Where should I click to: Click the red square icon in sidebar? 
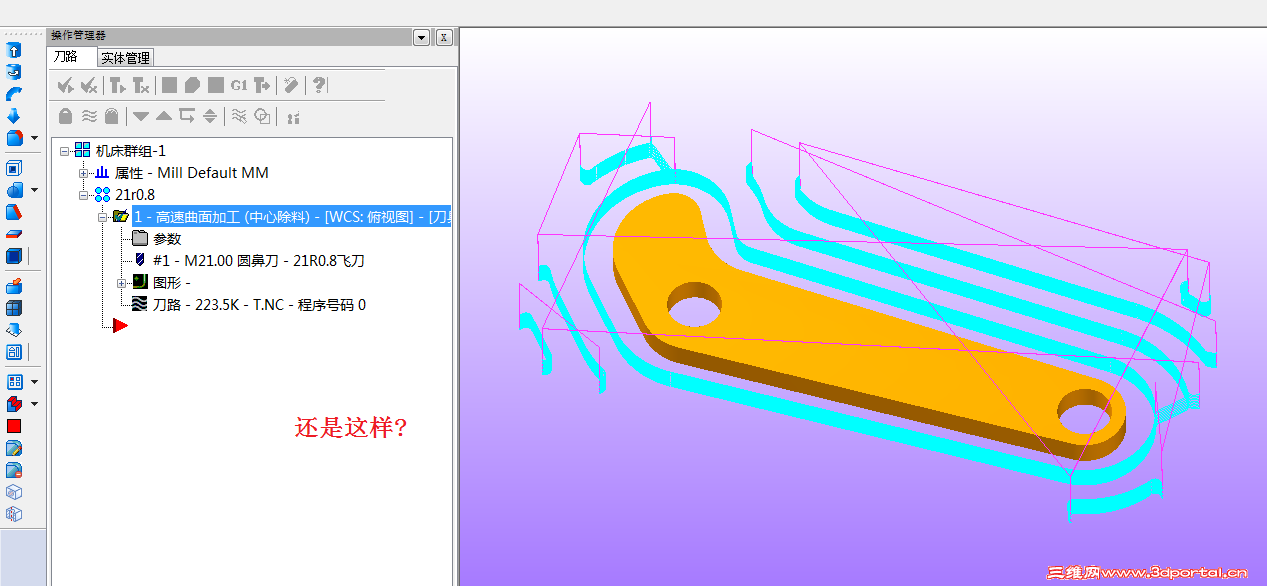[x=14, y=426]
